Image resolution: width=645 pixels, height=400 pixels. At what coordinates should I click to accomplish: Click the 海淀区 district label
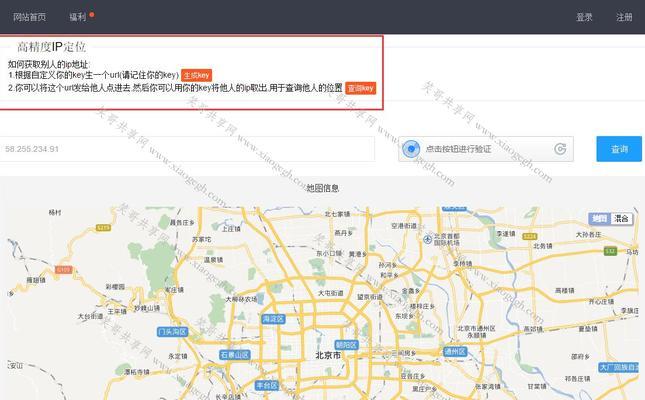(x=274, y=319)
